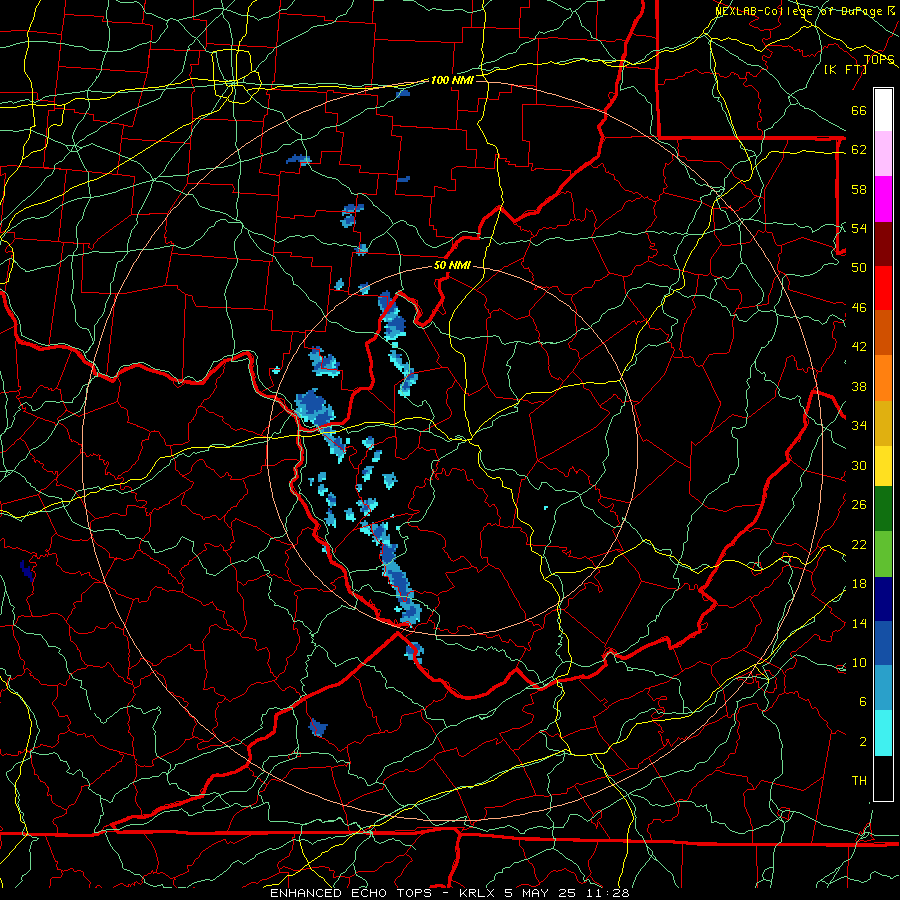Choose the cyan legend band
This screenshot has width=900, height=900.
point(883,733)
